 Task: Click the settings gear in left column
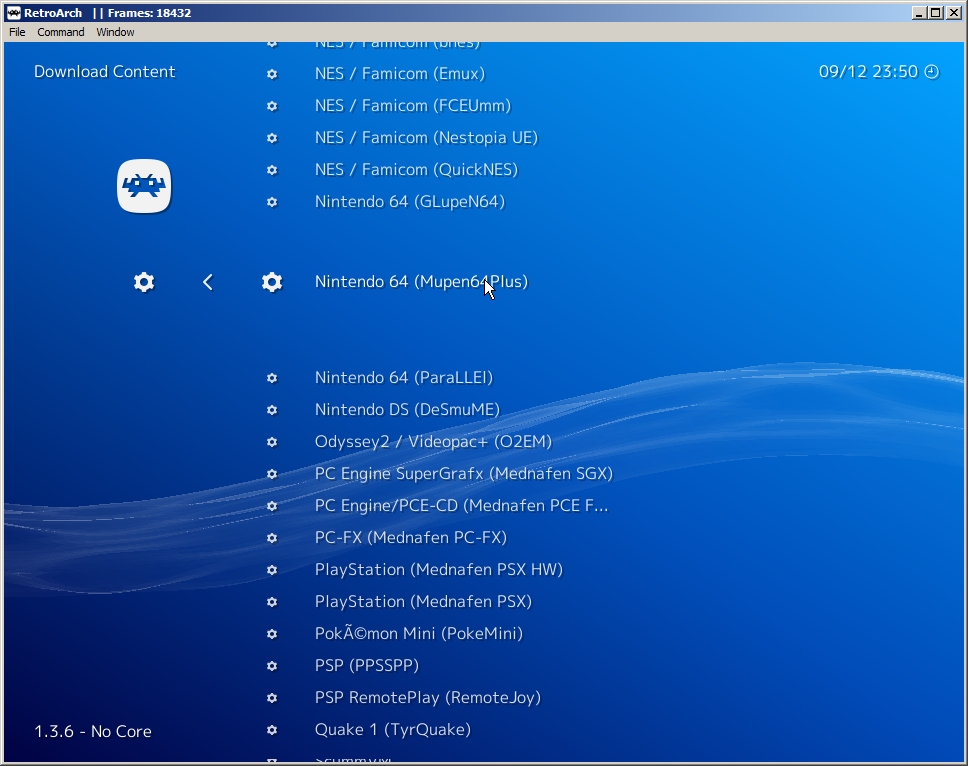pos(144,282)
